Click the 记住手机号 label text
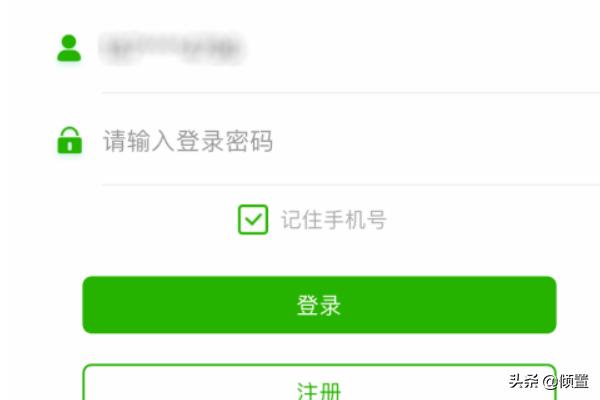The image size is (600, 400). 334,220
